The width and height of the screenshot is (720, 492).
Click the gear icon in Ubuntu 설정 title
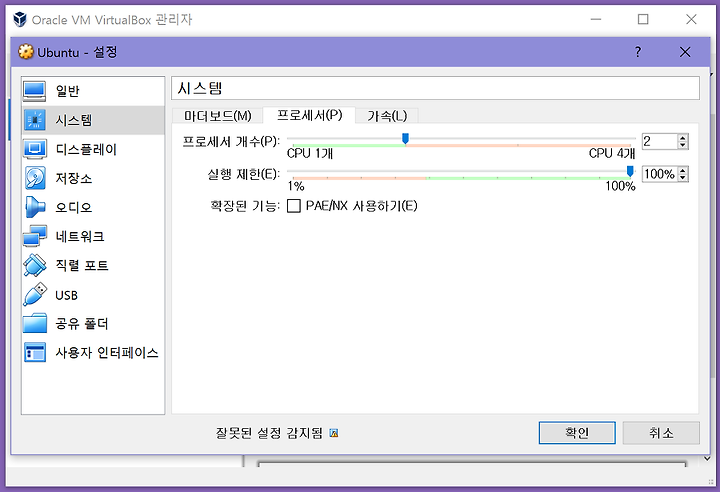(26, 51)
